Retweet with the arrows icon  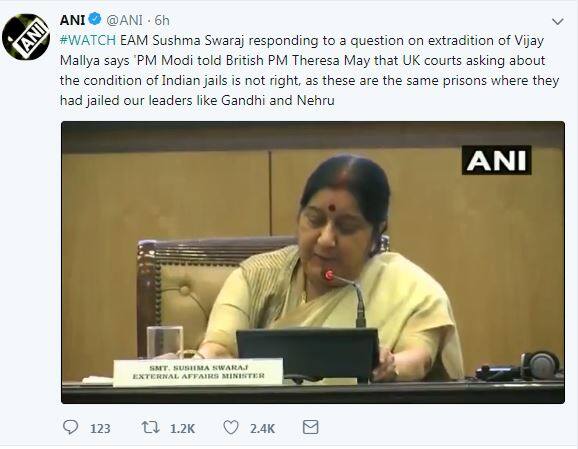tap(151, 428)
